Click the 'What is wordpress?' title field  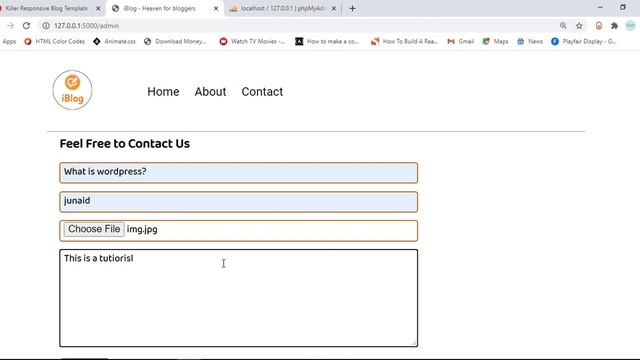238,173
